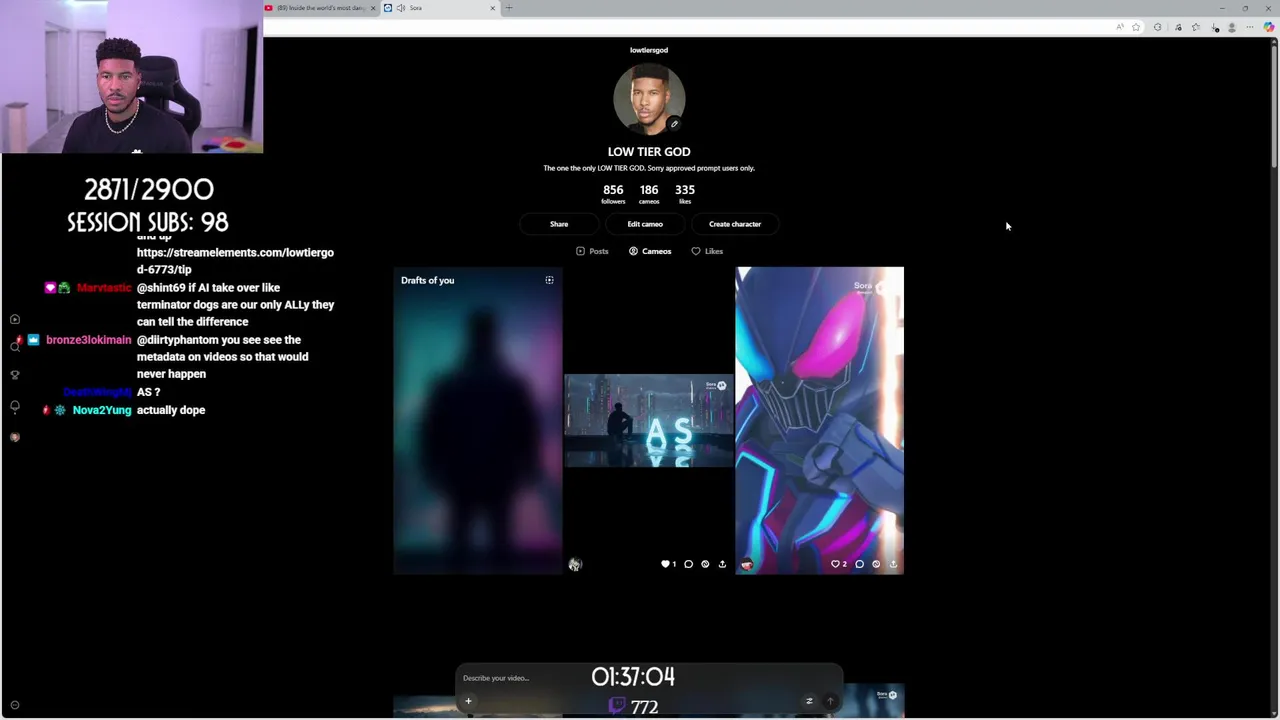Open search in the Sora sidebar
The width and height of the screenshot is (1280, 720).
15,346
